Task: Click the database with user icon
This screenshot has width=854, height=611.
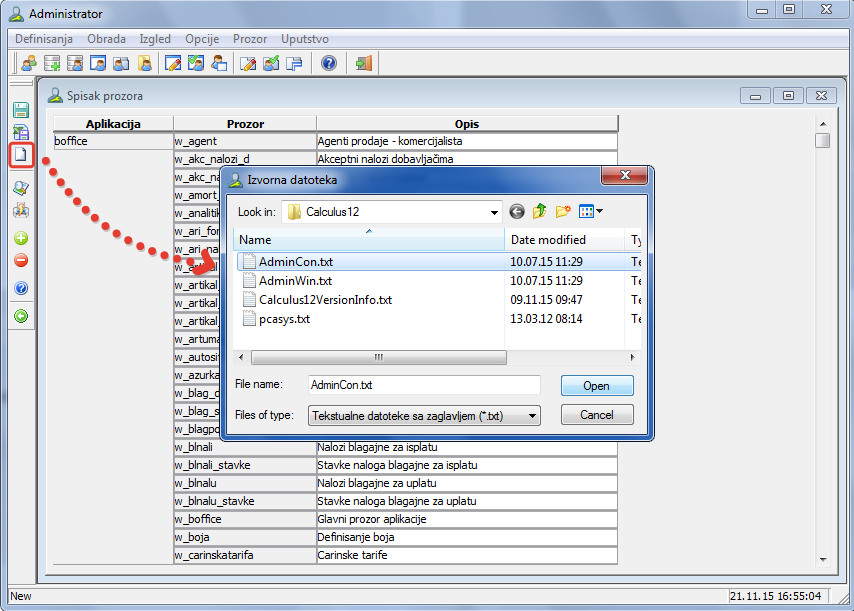Action: (75, 63)
